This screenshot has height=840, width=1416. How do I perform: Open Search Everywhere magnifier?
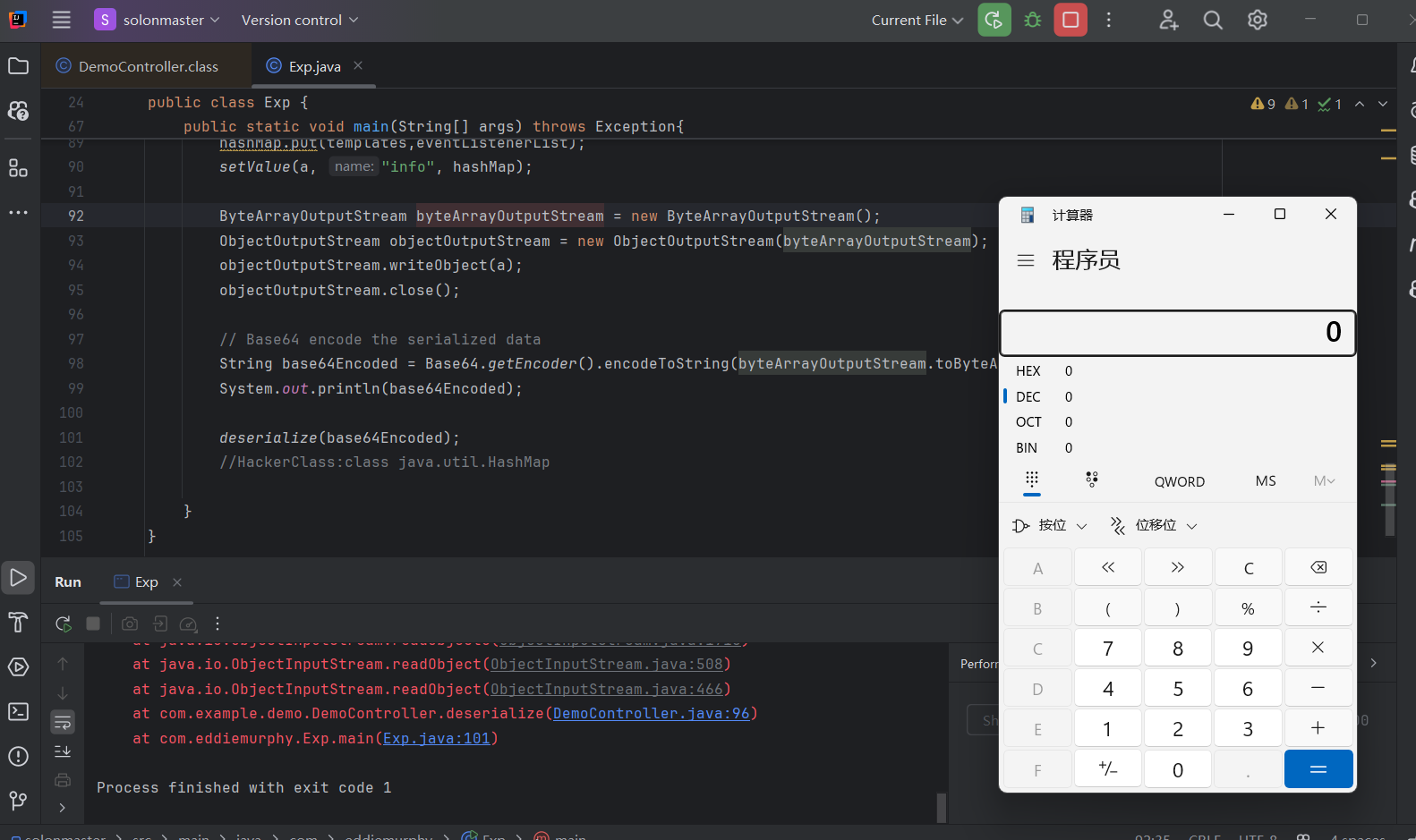pyautogui.click(x=1213, y=20)
